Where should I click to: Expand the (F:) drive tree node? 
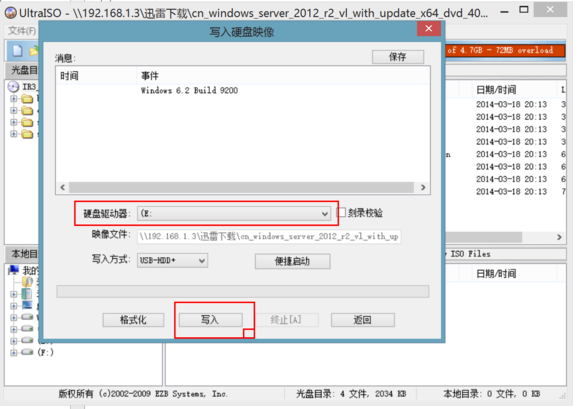point(14,352)
